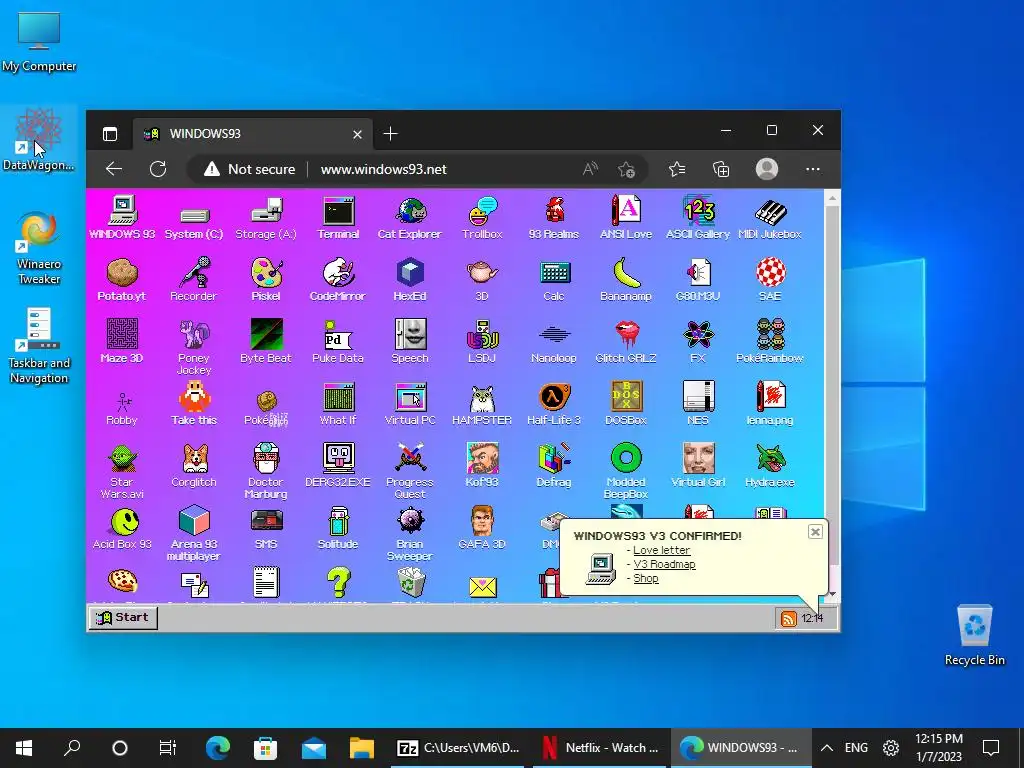Go back in the browser
Viewport: 1024px width, 768px height.
114,169
